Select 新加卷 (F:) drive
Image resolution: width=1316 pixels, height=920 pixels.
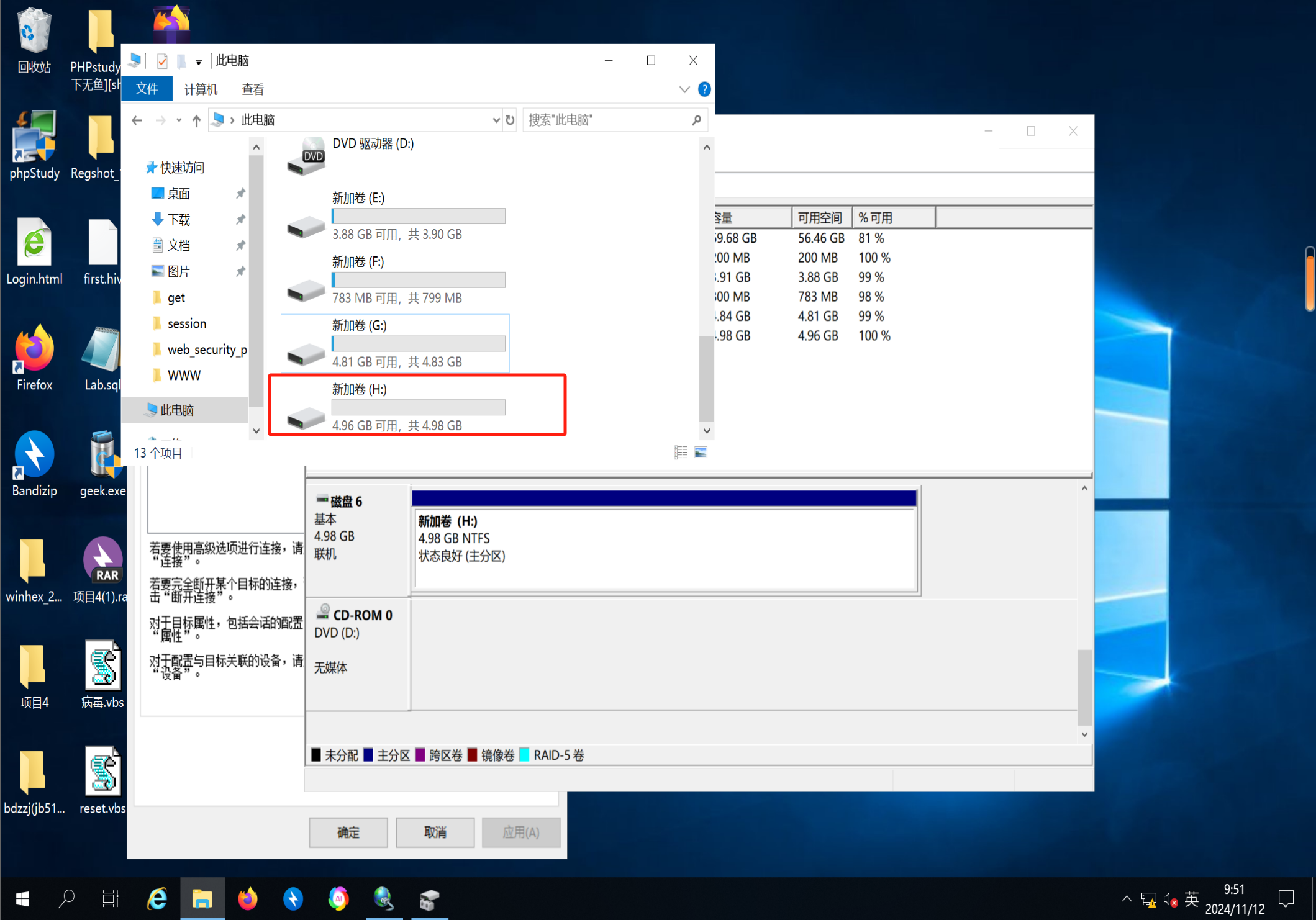tap(396, 280)
